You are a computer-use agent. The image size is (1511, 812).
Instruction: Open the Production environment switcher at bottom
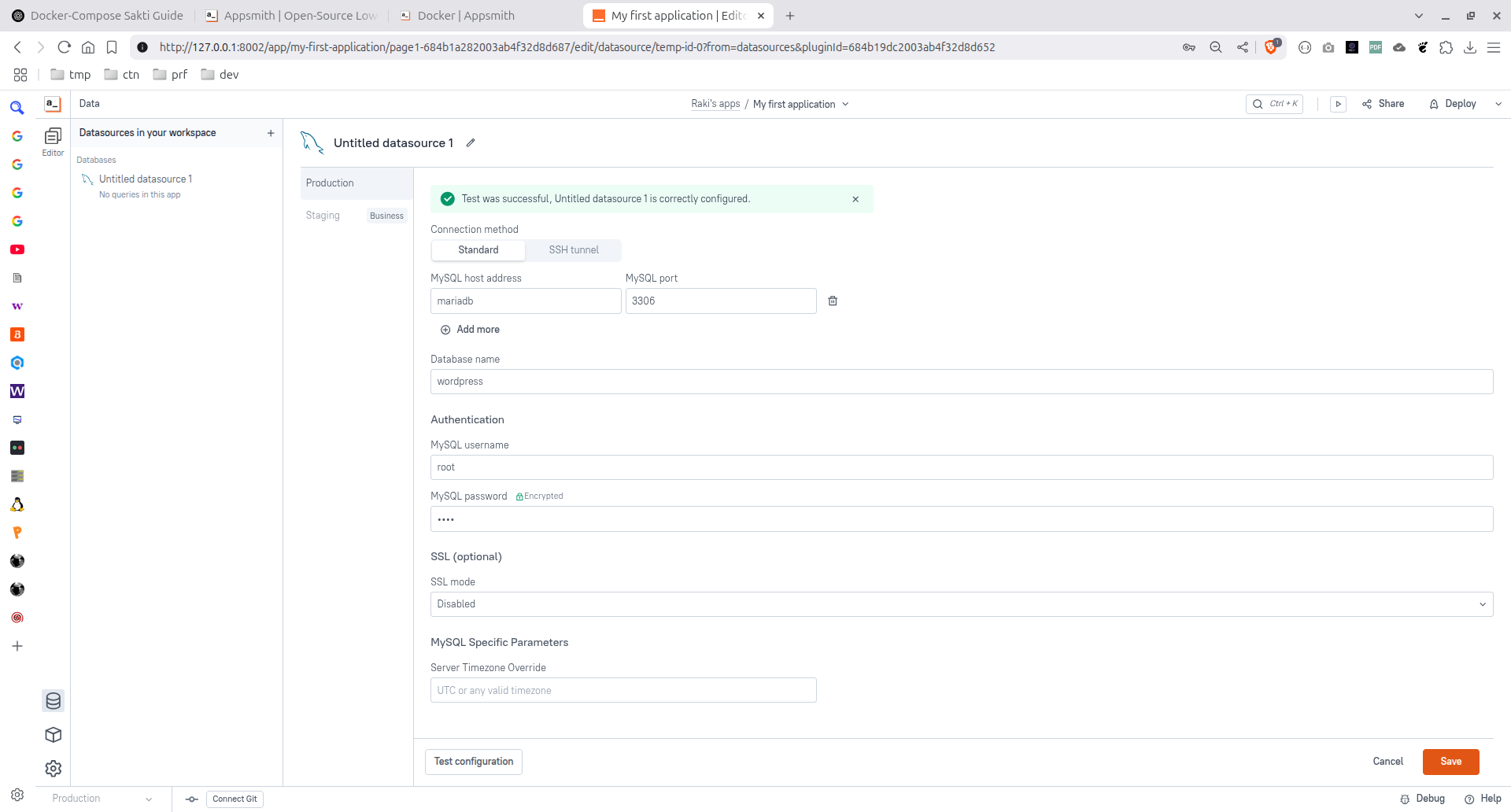102,799
